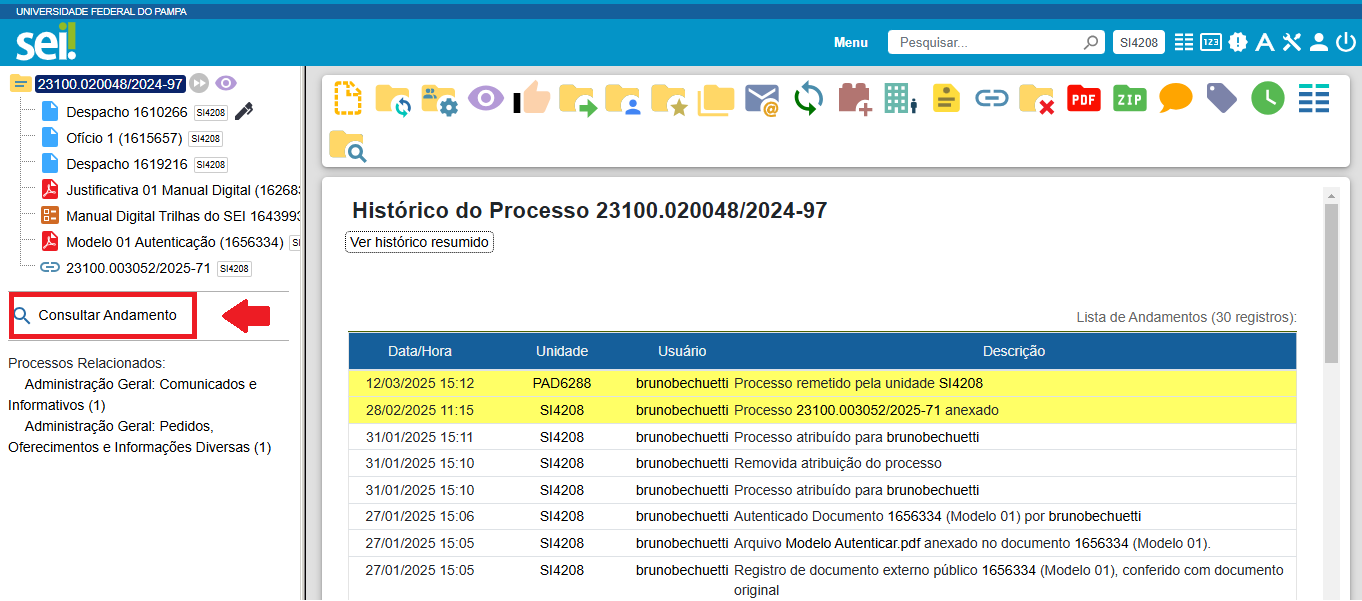Click the orange comment bubble icon
The width and height of the screenshot is (1362, 601).
click(1175, 98)
